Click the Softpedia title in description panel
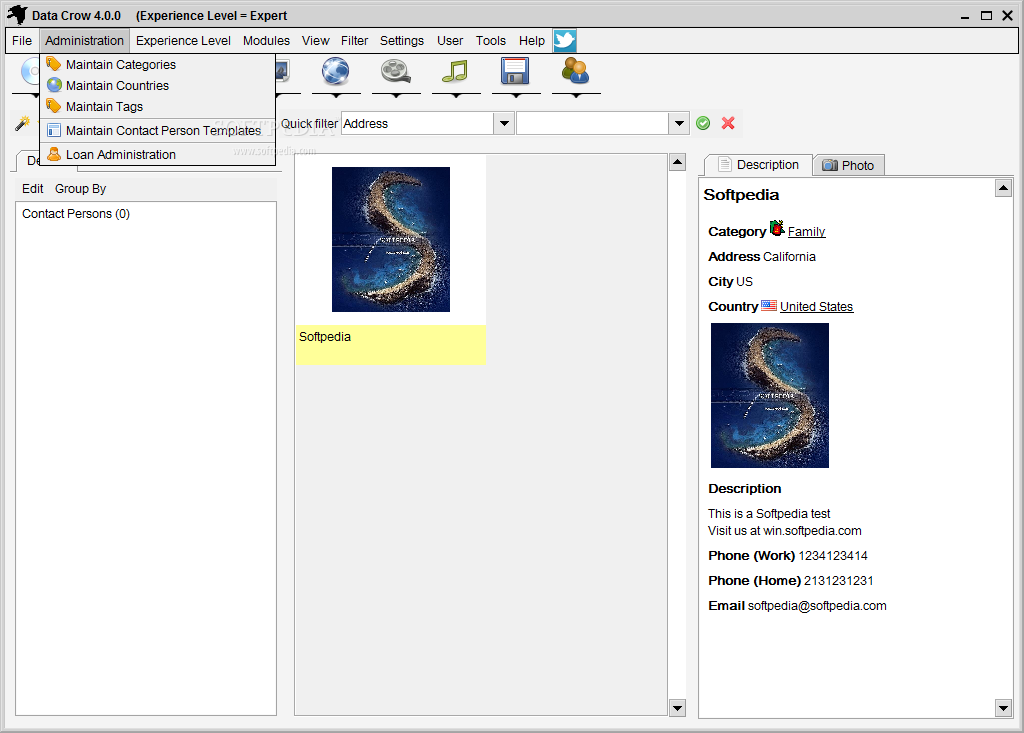Viewport: 1024px width, 733px height. pos(741,195)
